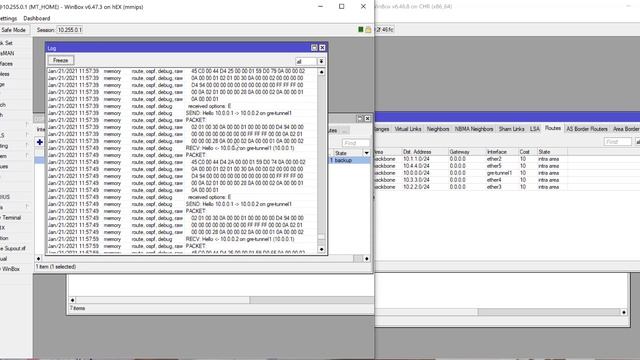
Task: Click the topic filter field showing 'all'
Action: (306, 61)
